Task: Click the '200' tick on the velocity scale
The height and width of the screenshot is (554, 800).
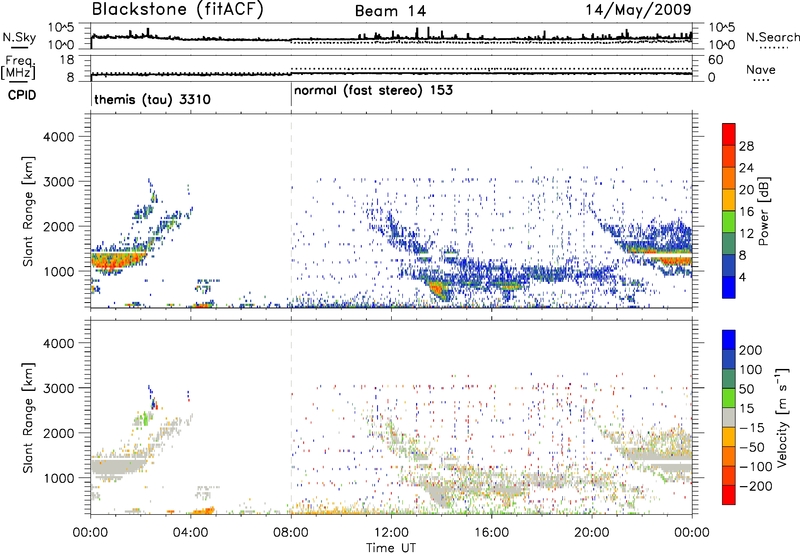Action: [751, 350]
